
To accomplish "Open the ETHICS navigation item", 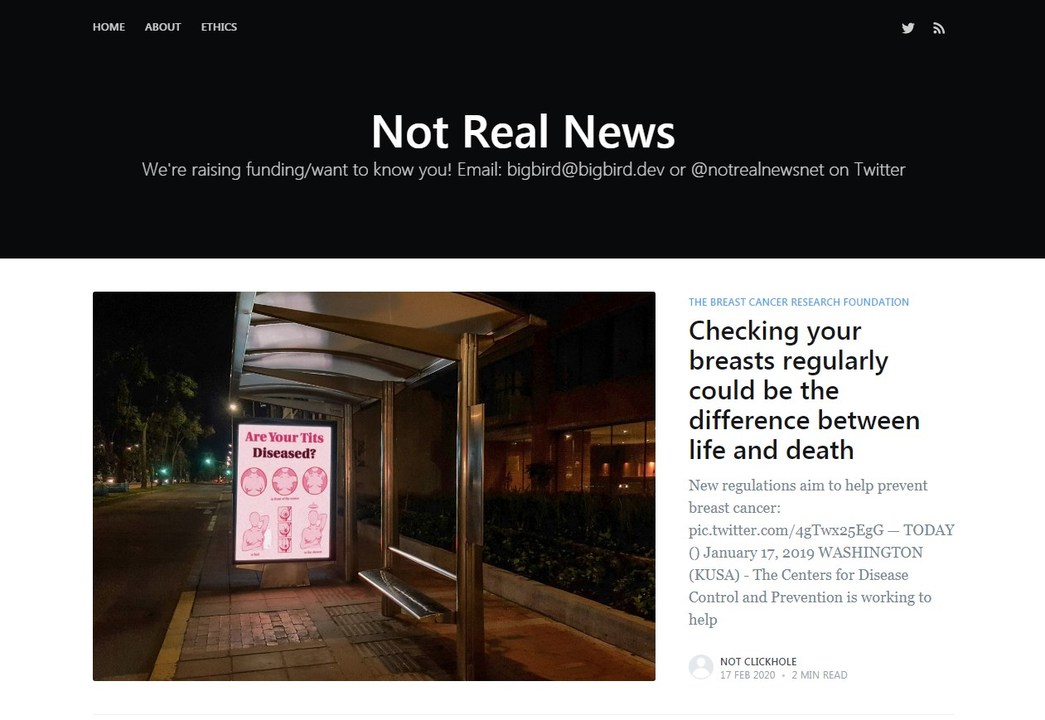I will 219,27.
